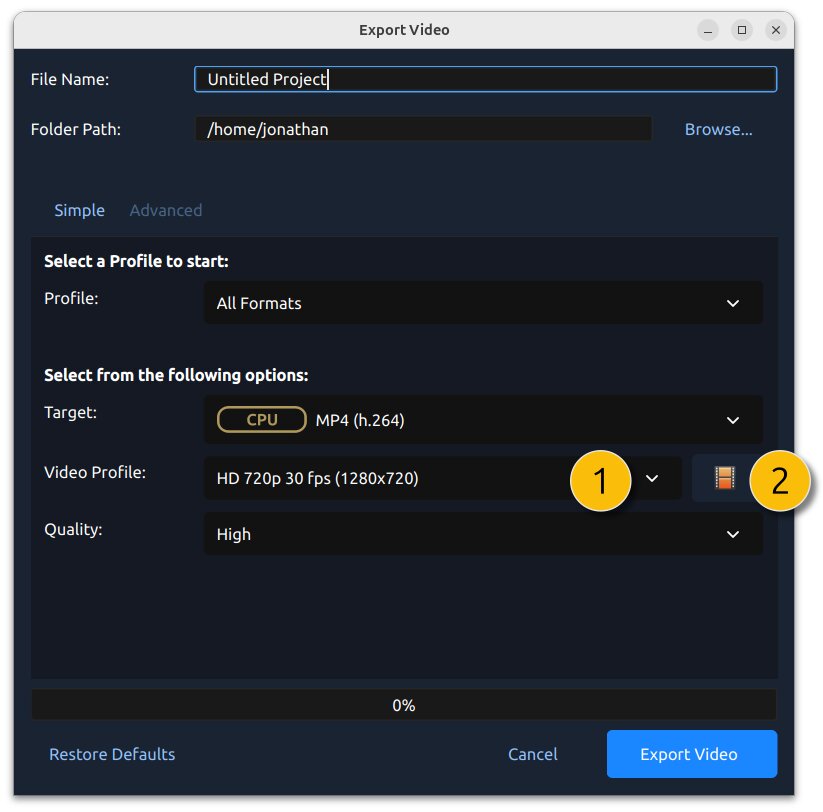
Task: Open the Target dropdown showing MP4 (h.264)
Action: coord(483,420)
